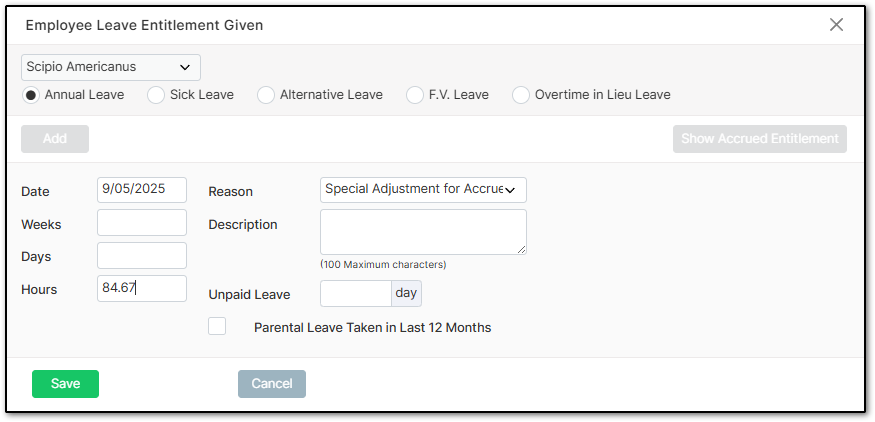The height and width of the screenshot is (422, 875).
Task: Expand the Reason dropdown list
Action: pos(423,190)
